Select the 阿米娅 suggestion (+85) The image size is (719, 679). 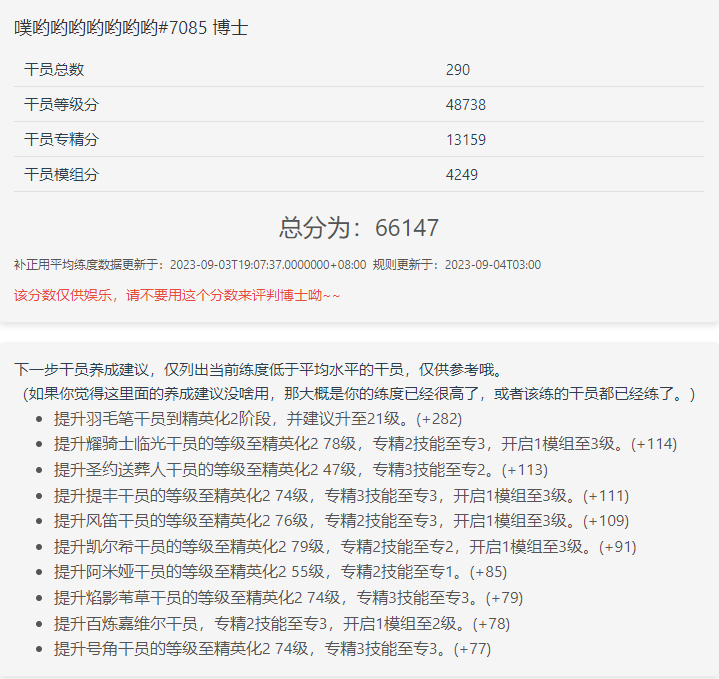pyautogui.click(x=280, y=572)
